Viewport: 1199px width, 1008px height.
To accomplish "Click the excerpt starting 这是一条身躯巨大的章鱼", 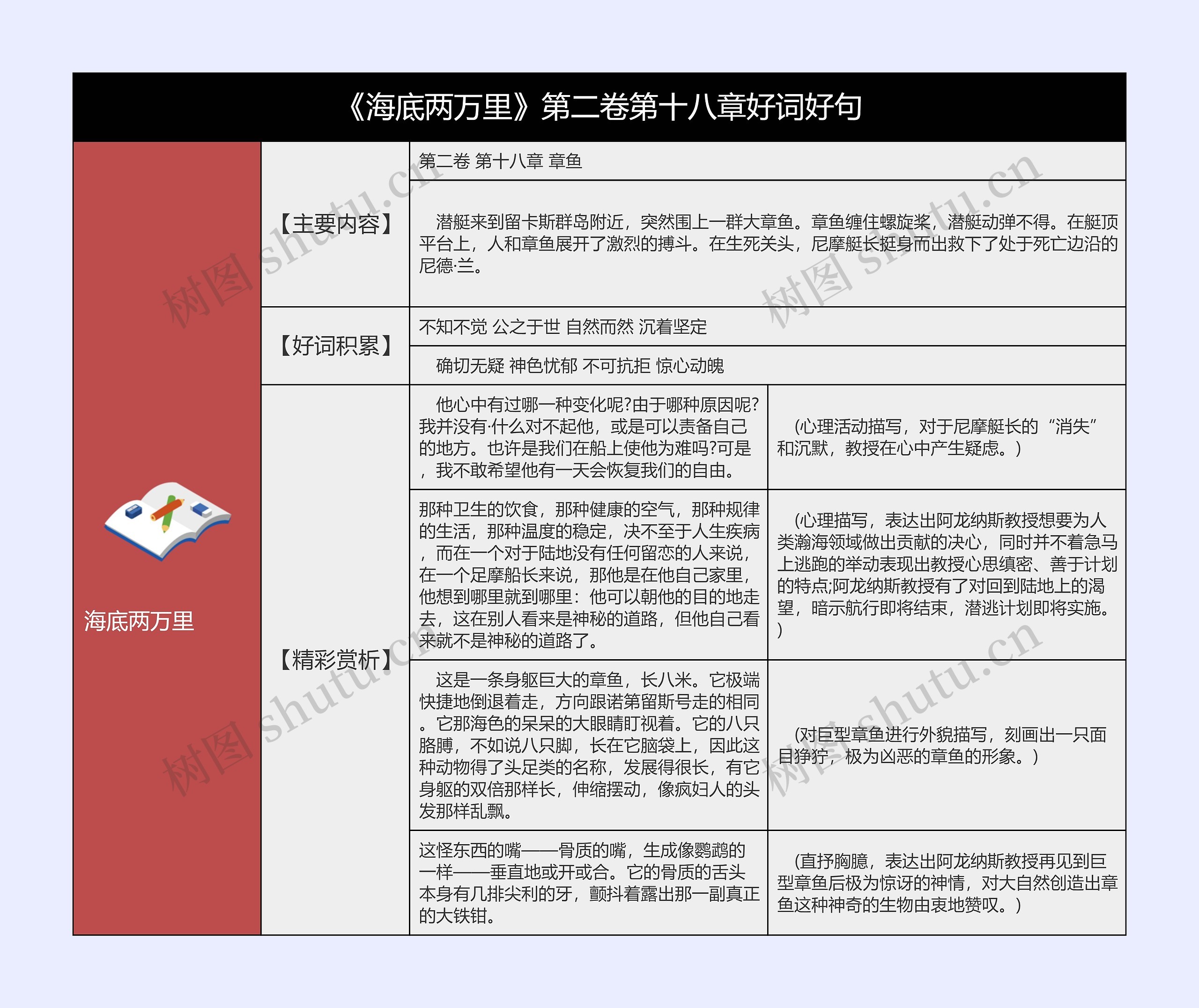I will click(589, 745).
